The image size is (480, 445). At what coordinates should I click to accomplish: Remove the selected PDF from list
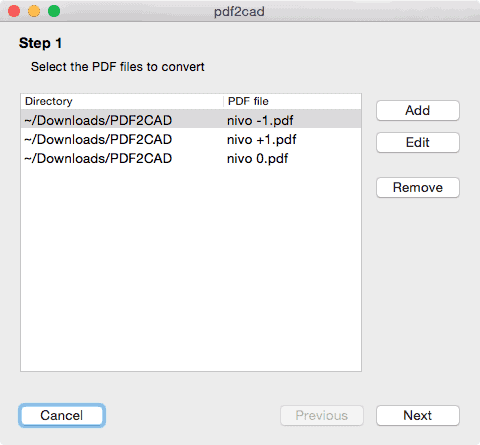coord(418,187)
